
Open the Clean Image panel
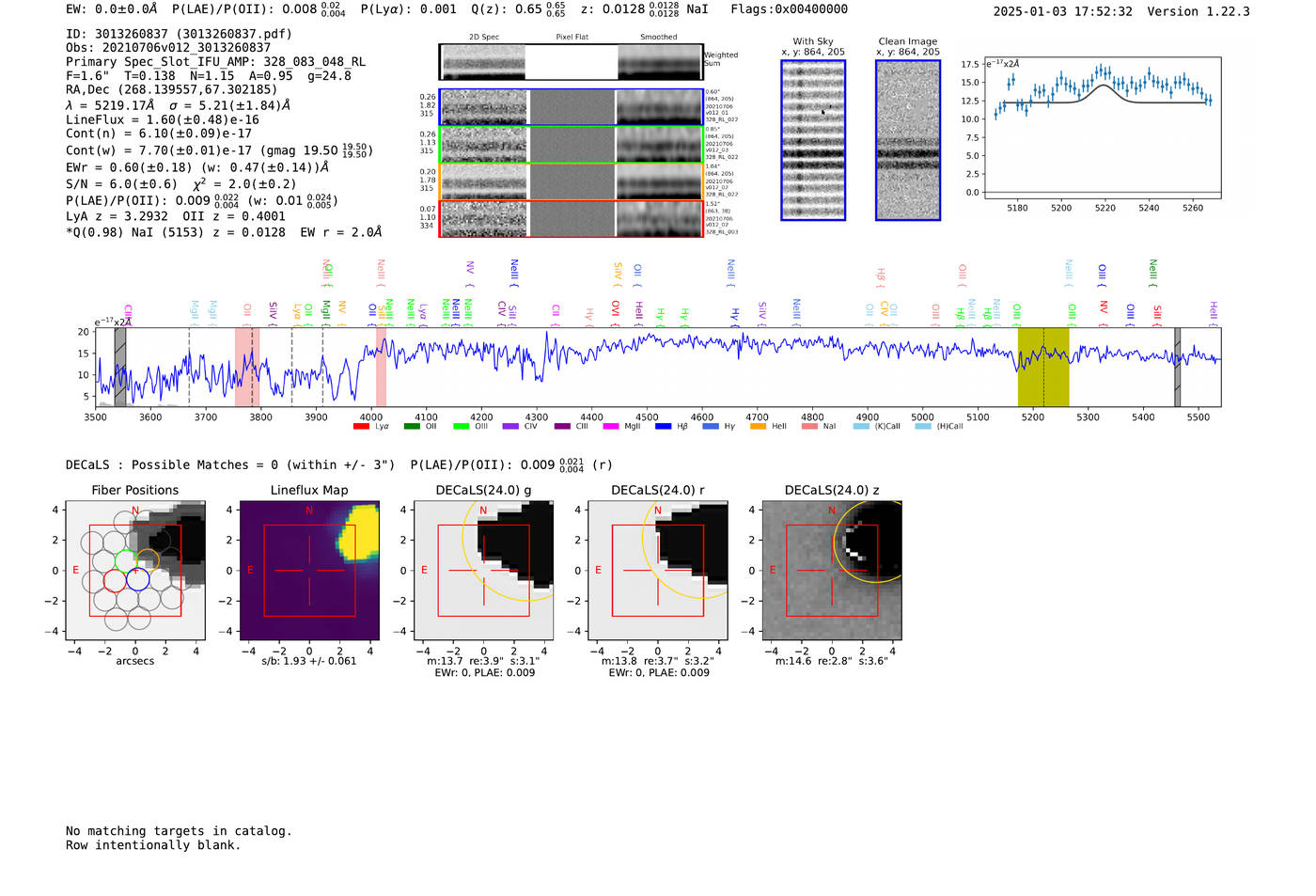coord(908,140)
